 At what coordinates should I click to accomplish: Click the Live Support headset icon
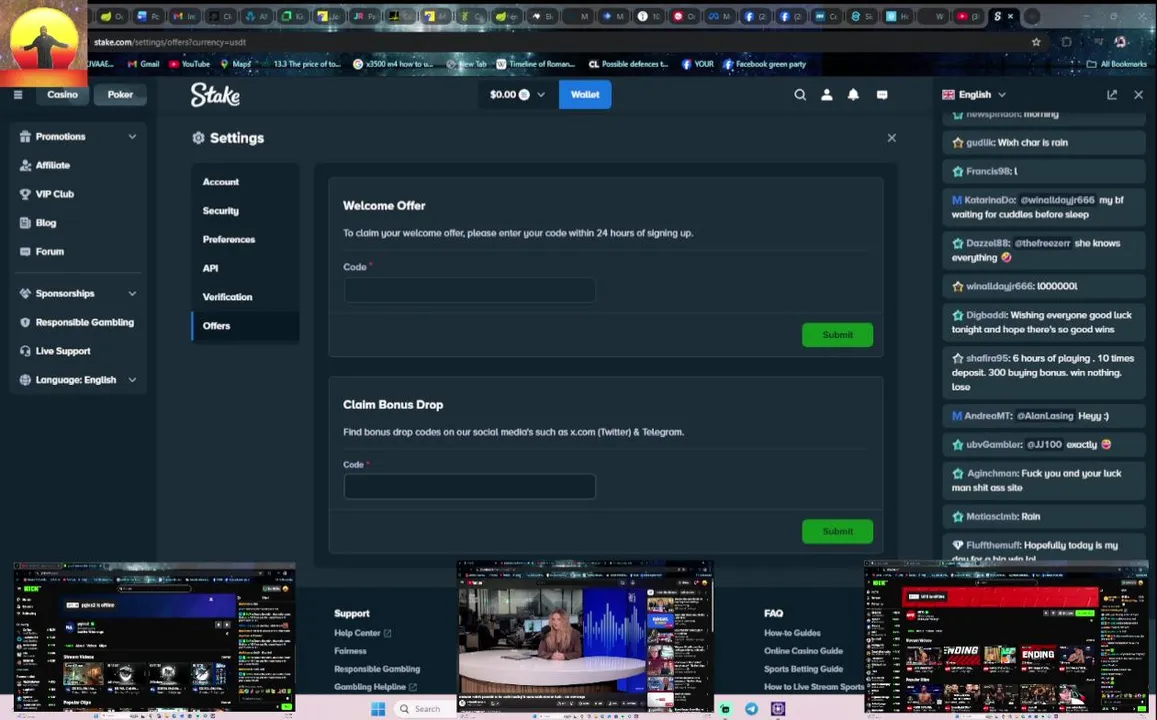click(x=25, y=351)
